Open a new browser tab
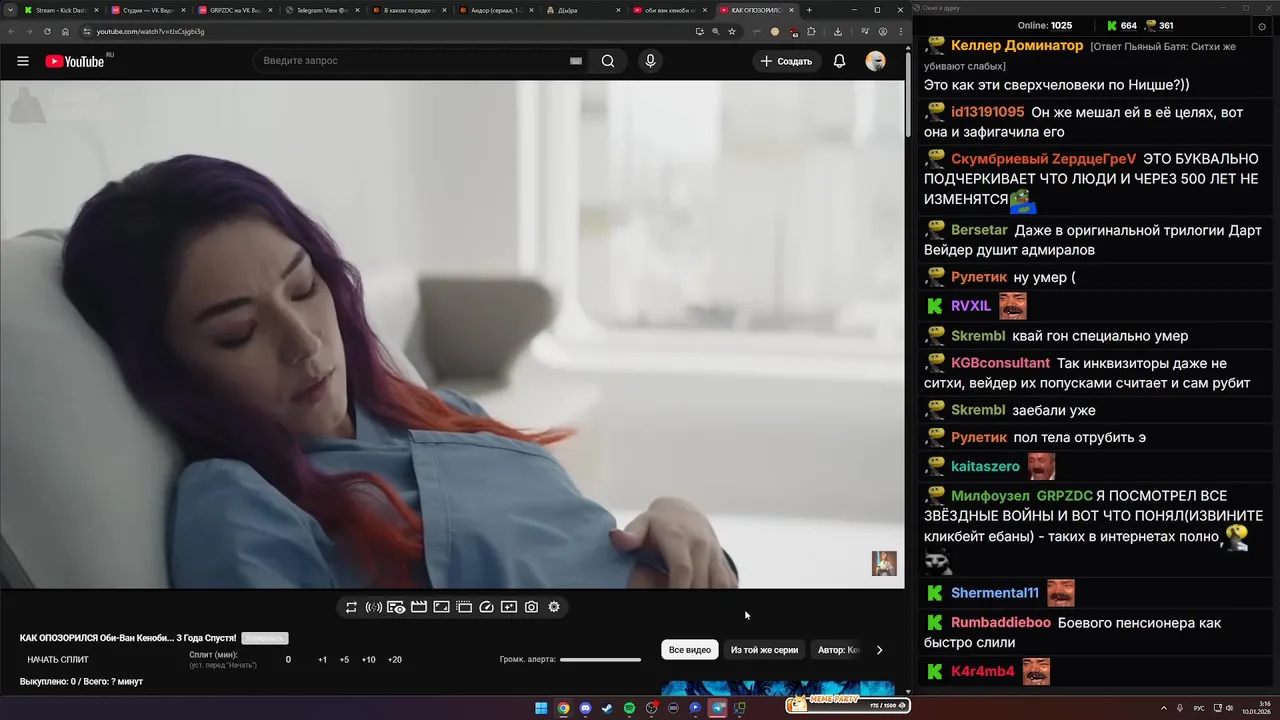 pyautogui.click(x=810, y=10)
